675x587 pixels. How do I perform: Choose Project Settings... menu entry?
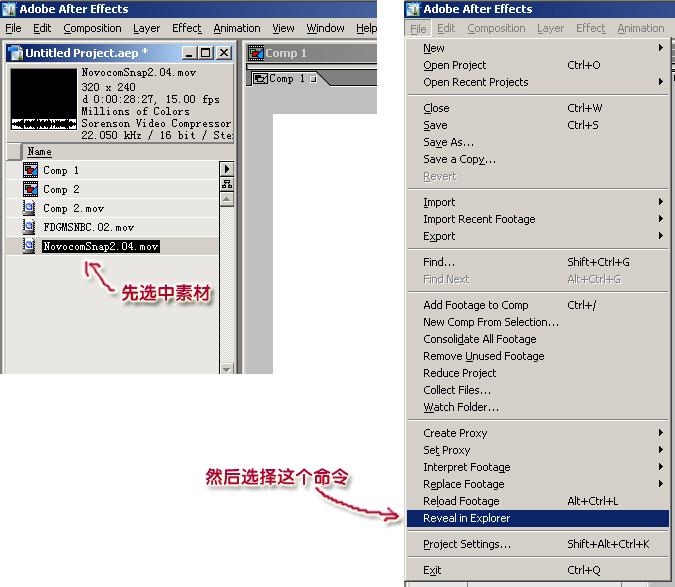(538, 544)
